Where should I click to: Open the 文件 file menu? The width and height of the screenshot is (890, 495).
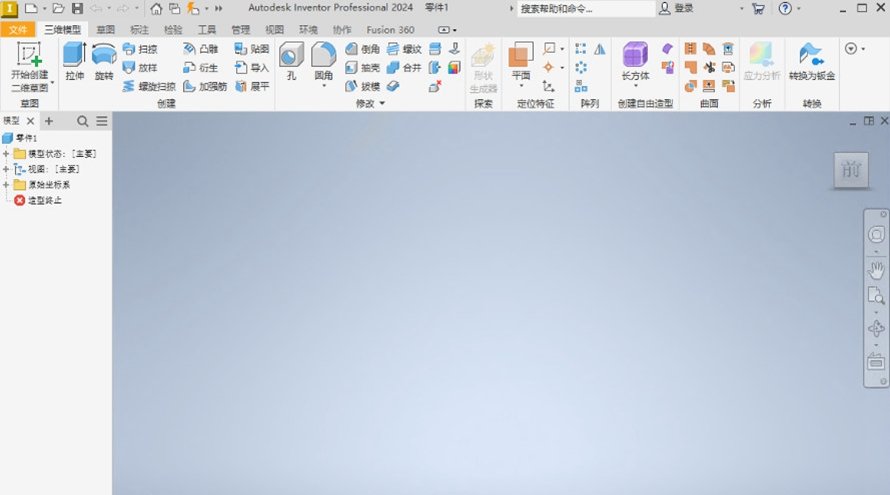coord(18,30)
